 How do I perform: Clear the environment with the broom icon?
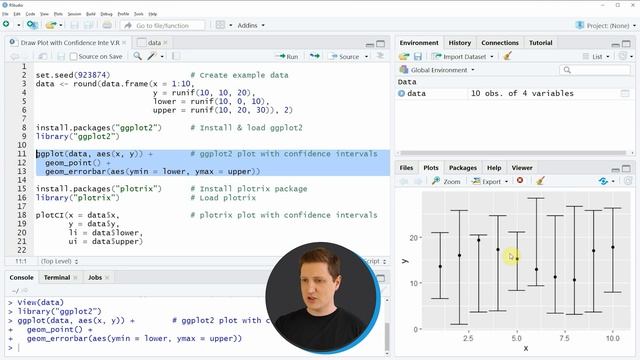pyautogui.click(x=507, y=56)
